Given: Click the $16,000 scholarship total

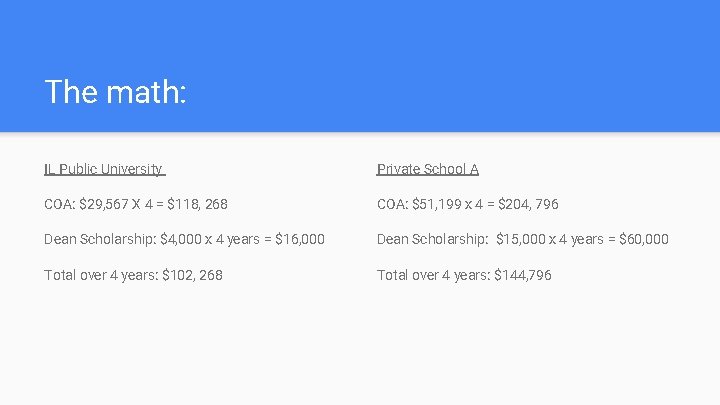Looking at the screenshot, I should pyautogui.click(x=300, y=239).
